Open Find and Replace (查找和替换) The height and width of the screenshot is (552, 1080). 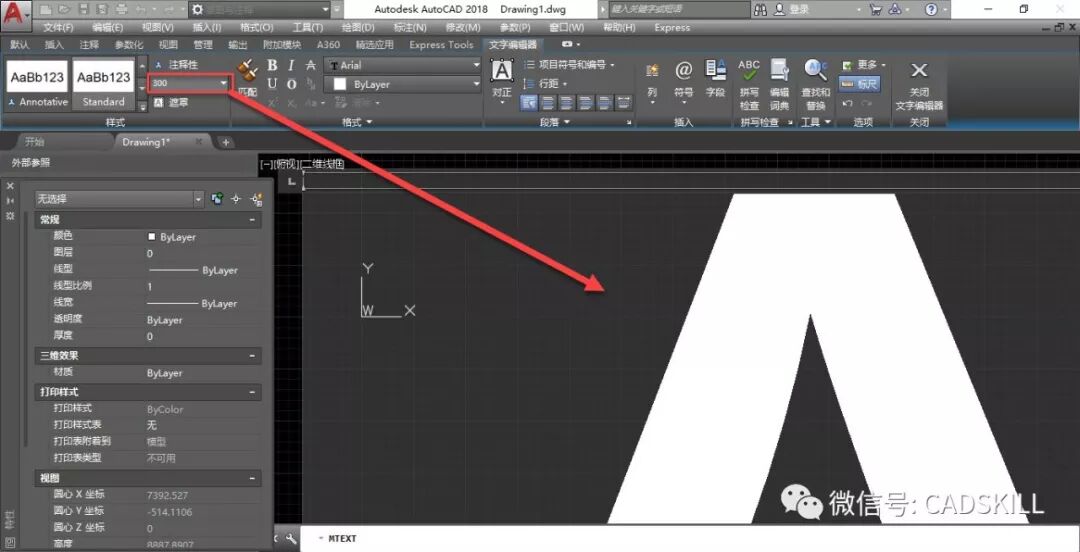[816, 85]
